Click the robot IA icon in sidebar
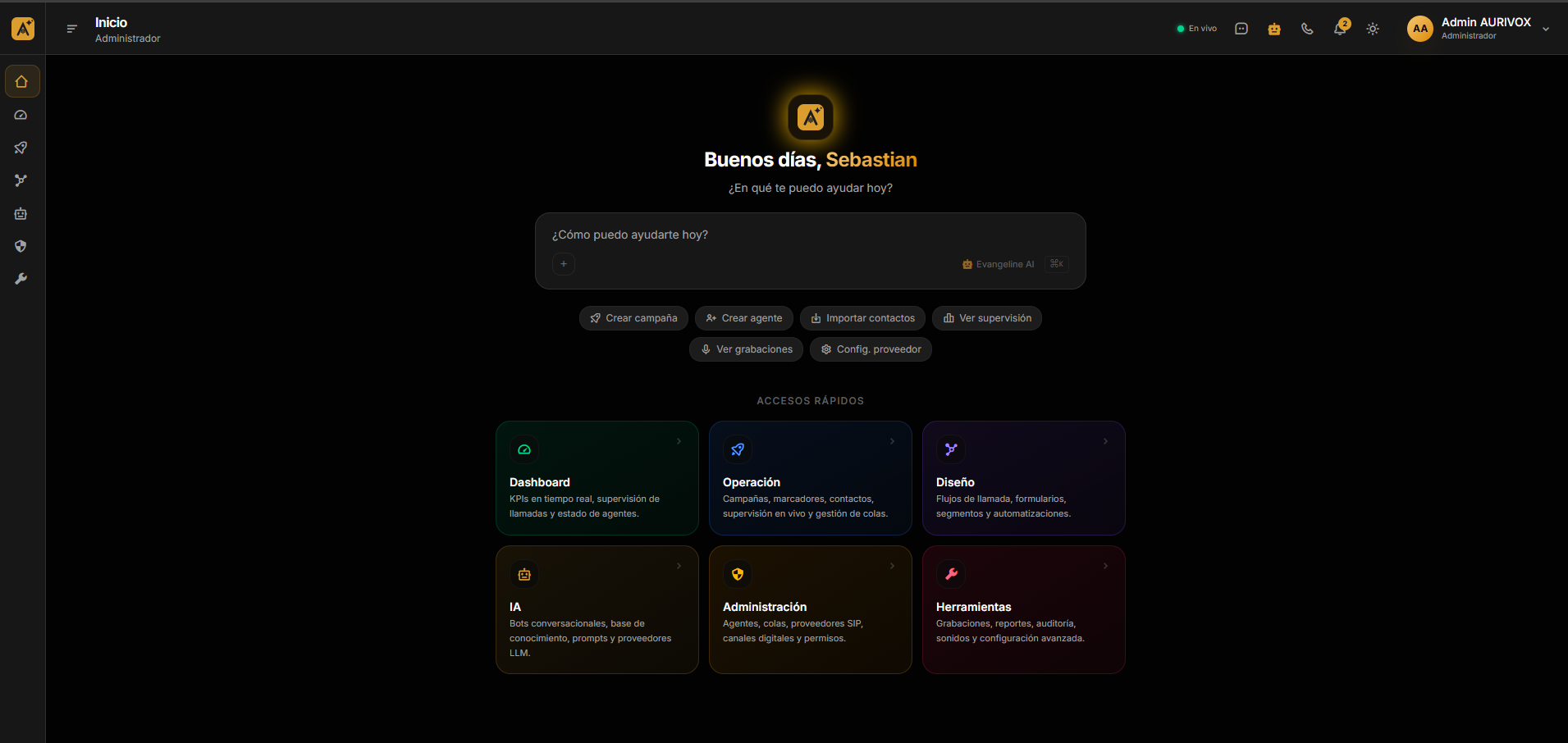Screen dimensions: 1568x743 coord(21,213)
